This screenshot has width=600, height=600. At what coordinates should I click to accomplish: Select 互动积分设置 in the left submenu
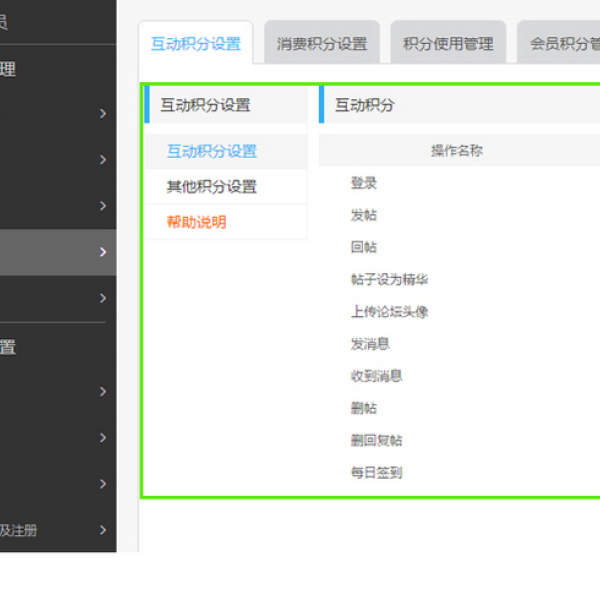[x=212, y=151]
